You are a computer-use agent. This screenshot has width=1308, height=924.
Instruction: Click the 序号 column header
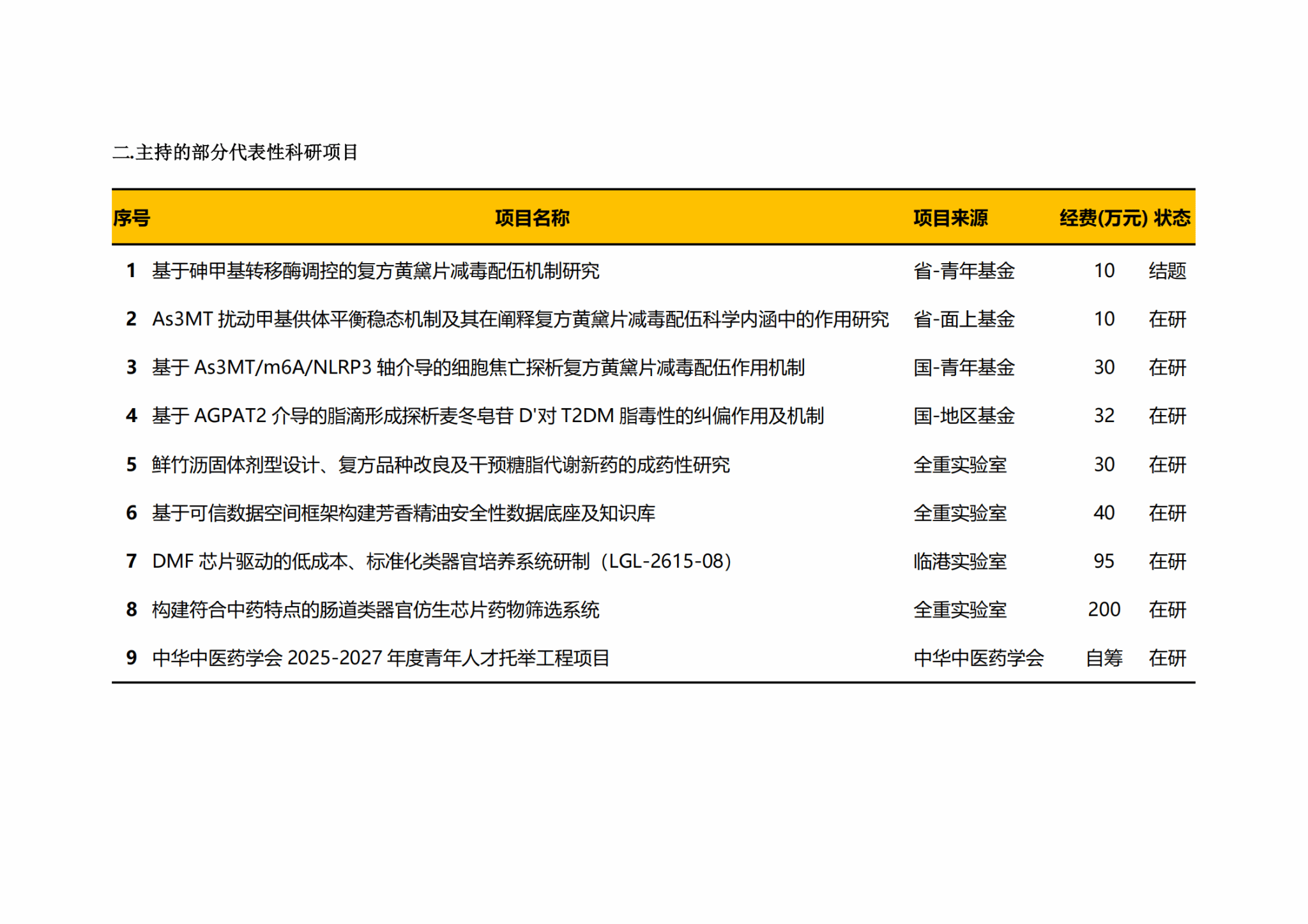coord(132,218)
